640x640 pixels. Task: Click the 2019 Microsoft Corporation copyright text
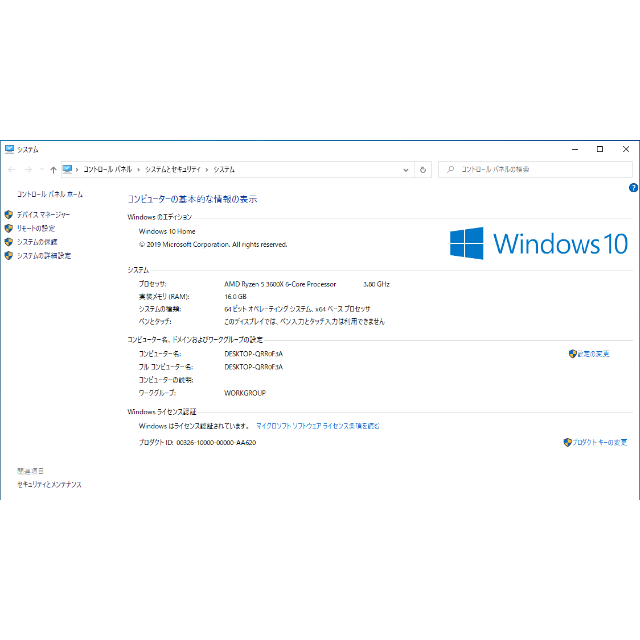tap(213, 244)
